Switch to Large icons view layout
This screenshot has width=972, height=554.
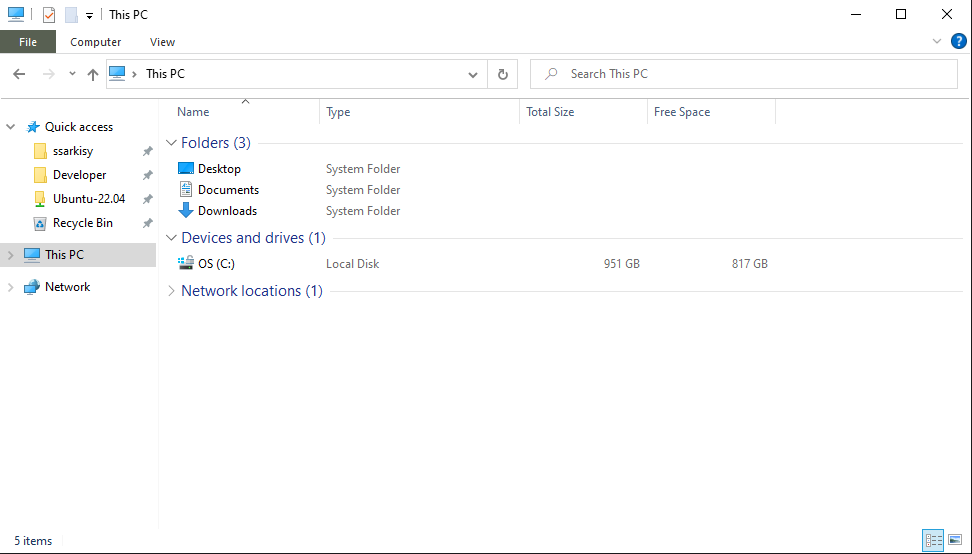(x=955, y=540)
